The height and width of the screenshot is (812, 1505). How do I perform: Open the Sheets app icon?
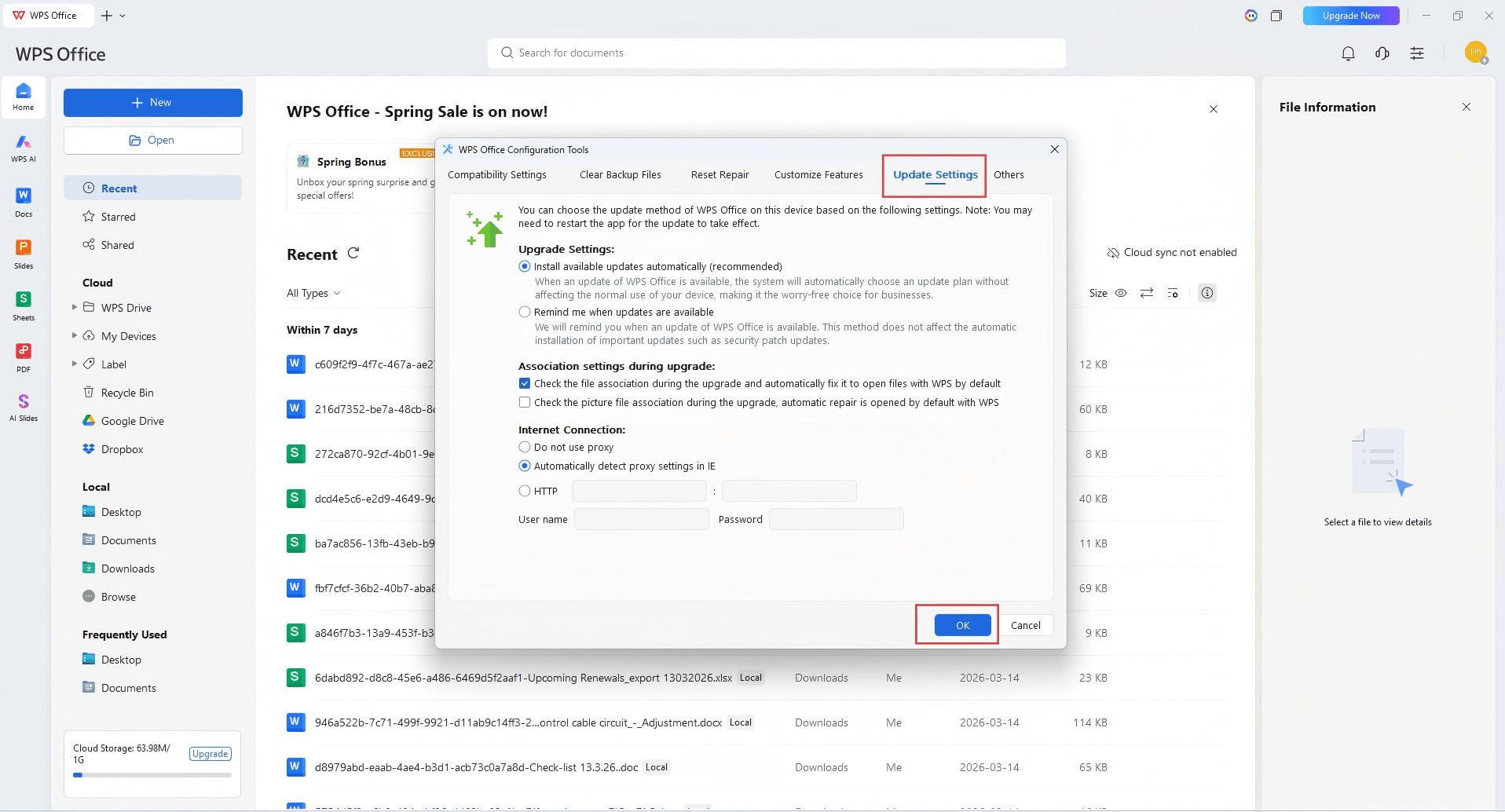(x=24, y=305)
